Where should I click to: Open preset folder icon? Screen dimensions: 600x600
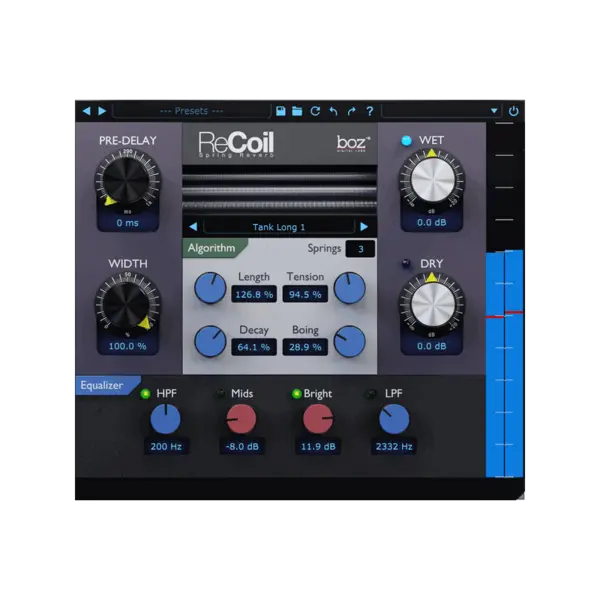click(x=297, y=111)
